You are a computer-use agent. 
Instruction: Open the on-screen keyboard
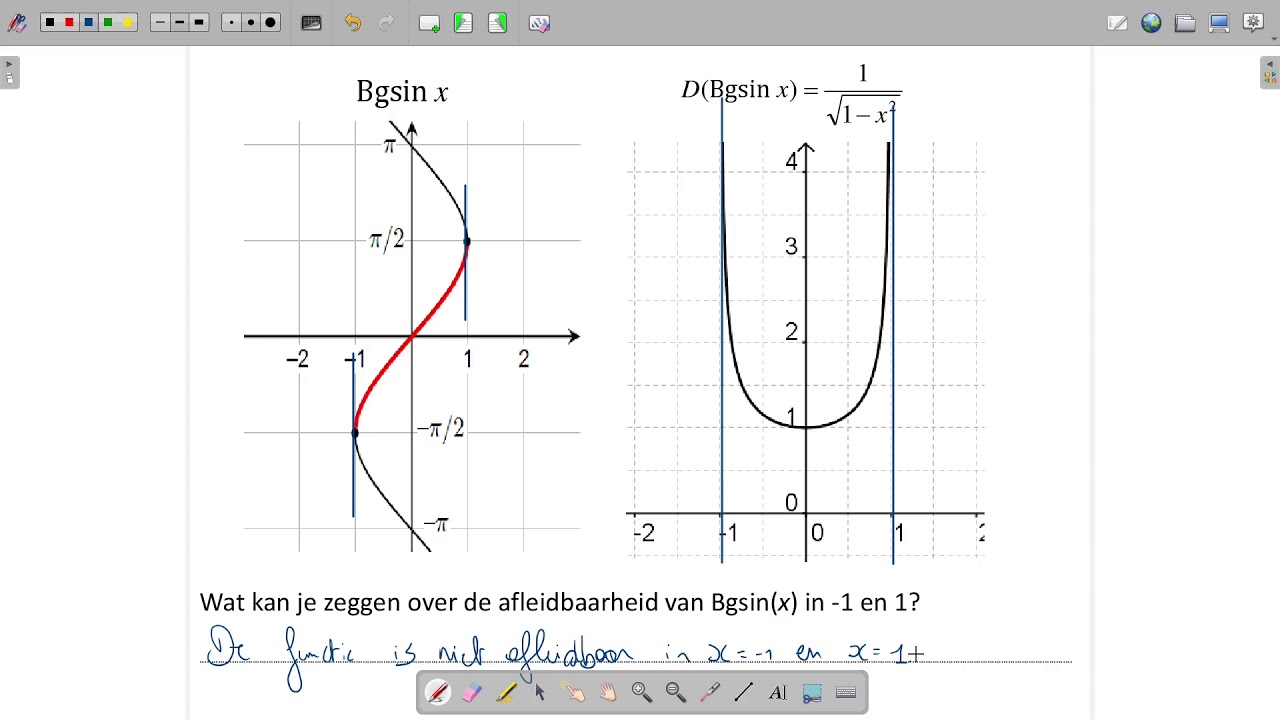[x=846, y=692]
